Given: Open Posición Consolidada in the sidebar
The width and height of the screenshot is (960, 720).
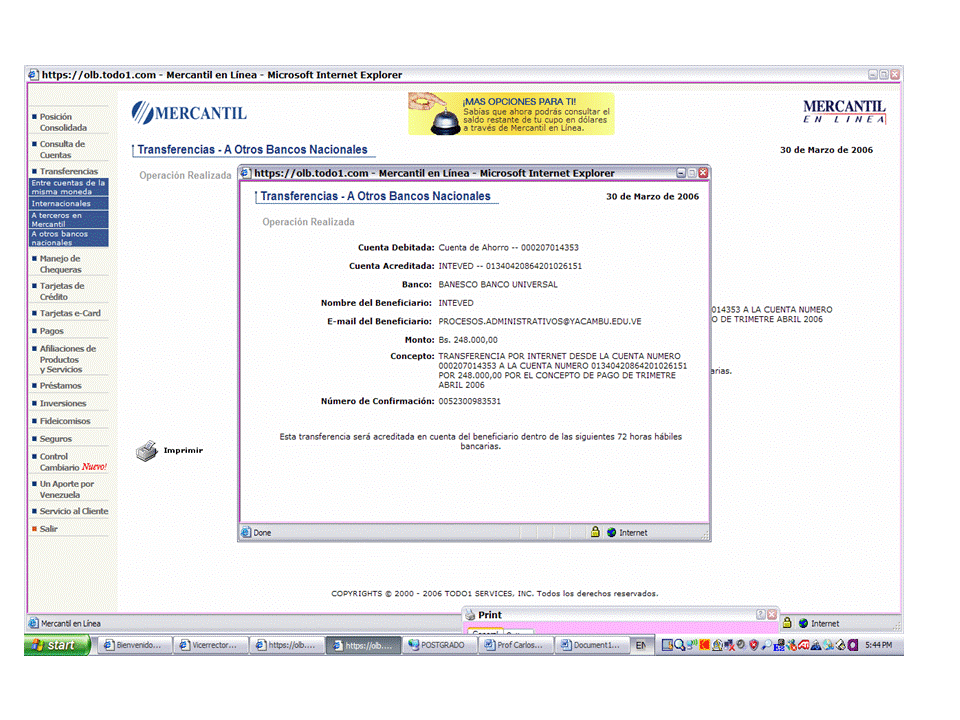Looking at the screenshot, I should (64, 122).
